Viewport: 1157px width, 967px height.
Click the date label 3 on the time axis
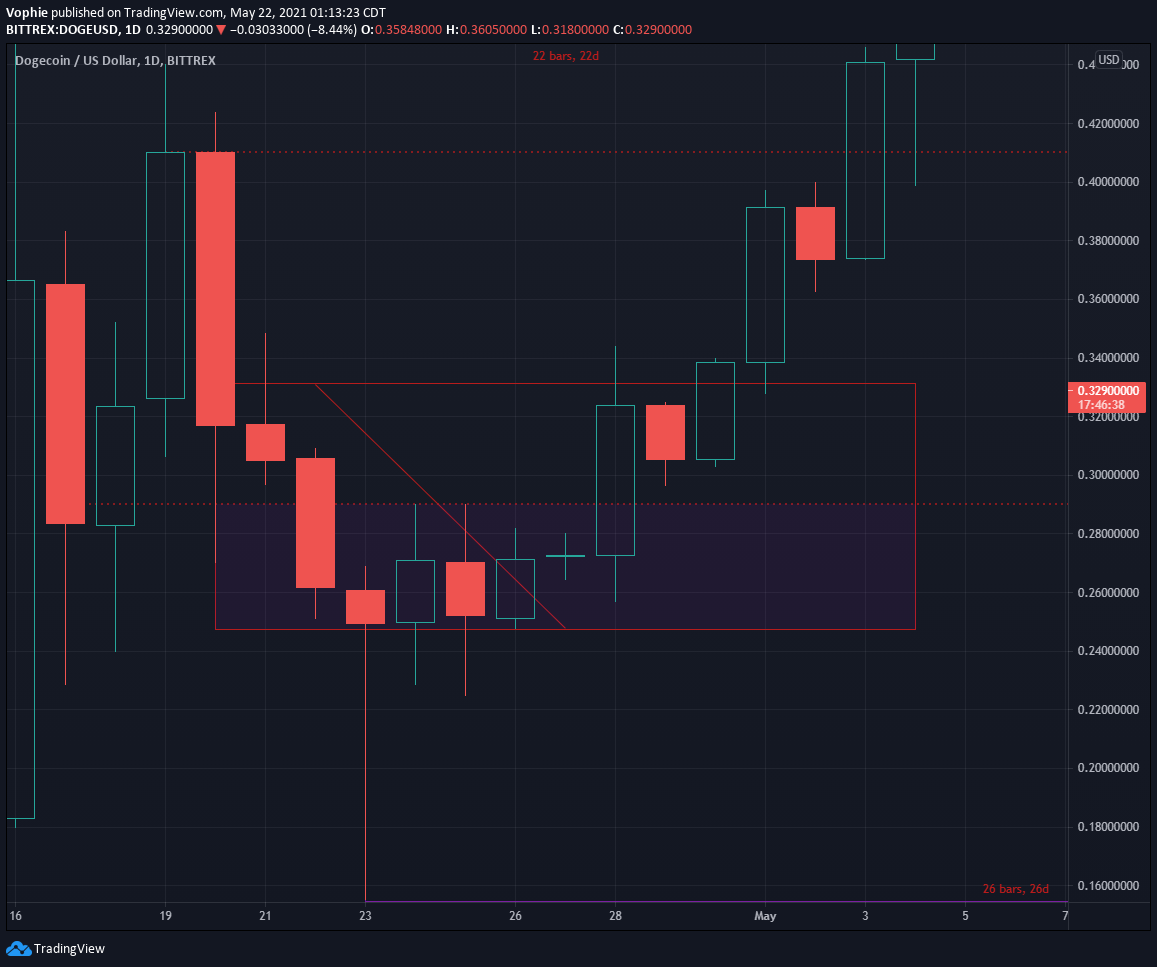pos(866,916)
